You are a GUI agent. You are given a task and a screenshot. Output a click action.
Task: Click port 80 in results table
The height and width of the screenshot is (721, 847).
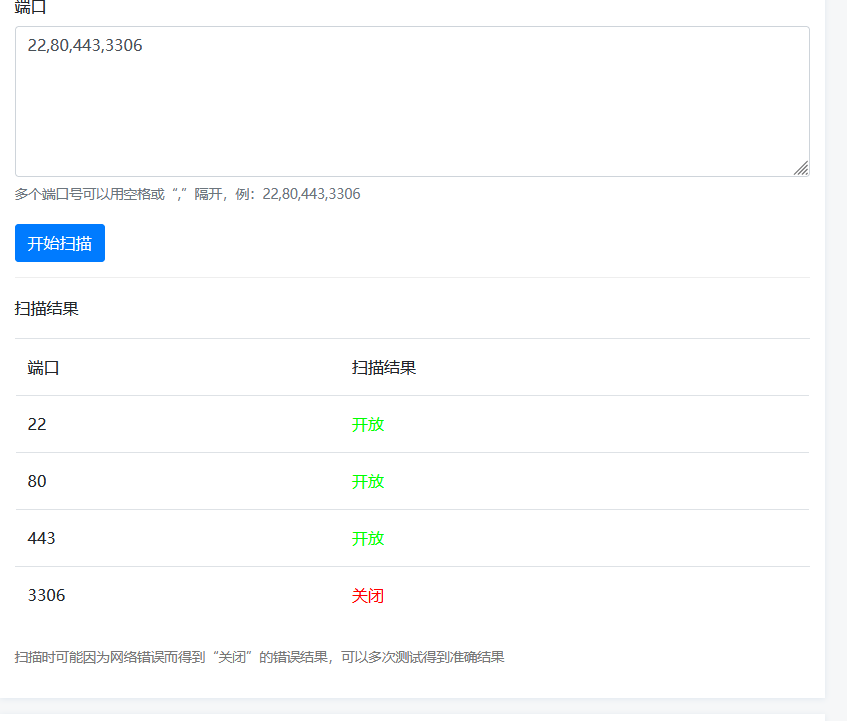pyautogui.click(x=37, y=481)
